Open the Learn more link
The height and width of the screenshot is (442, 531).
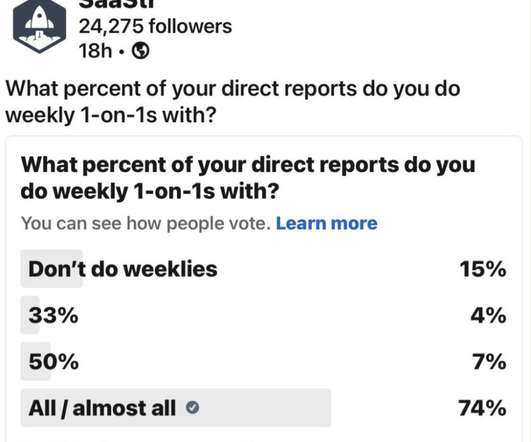click(326, 224)
